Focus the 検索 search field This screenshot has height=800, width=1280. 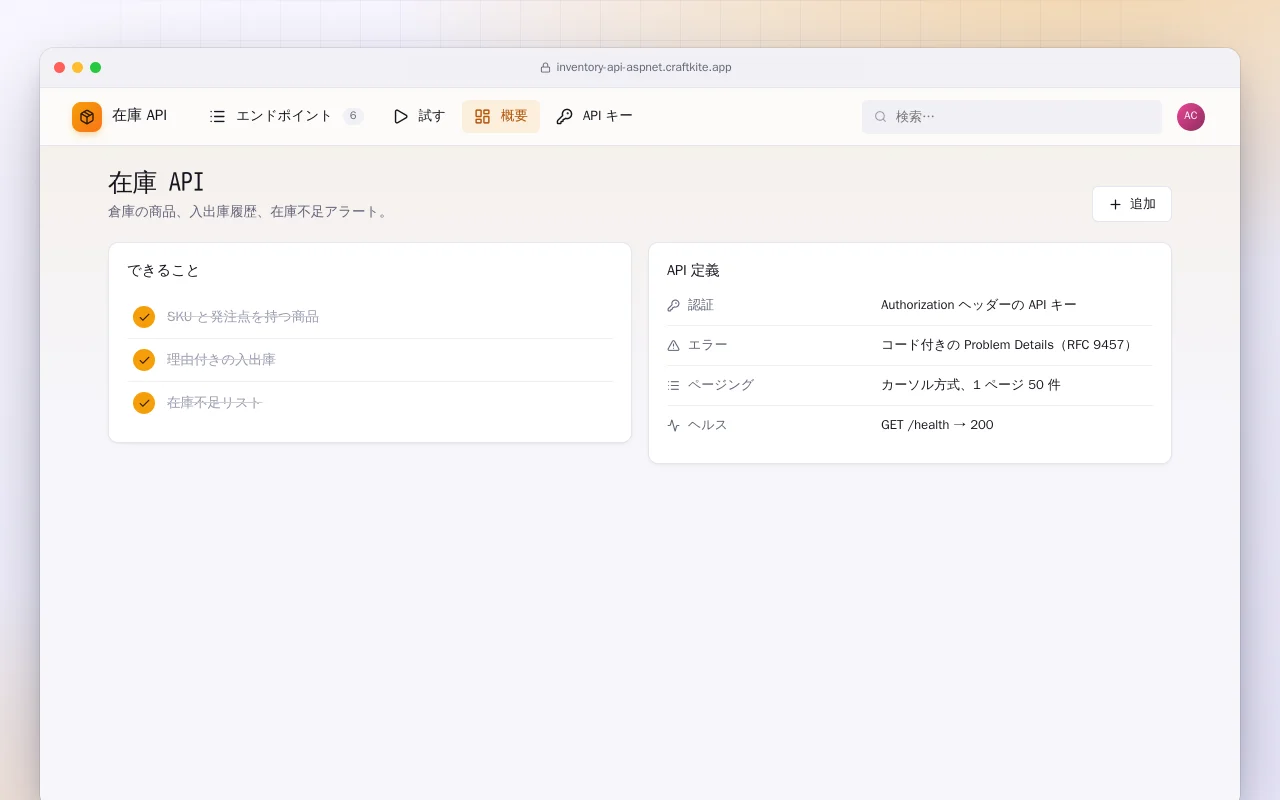[x=1012, y=117]
